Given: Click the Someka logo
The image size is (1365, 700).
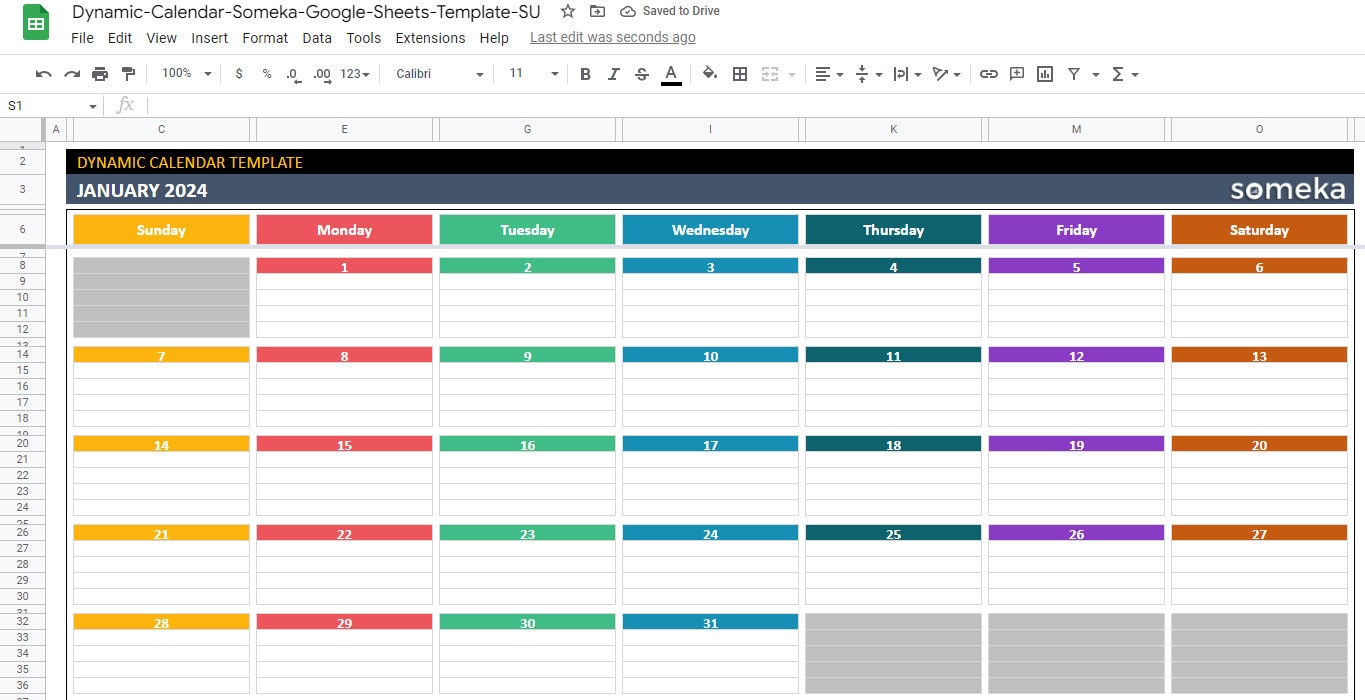Looking at the screenshot, I should coord(1288,189).
